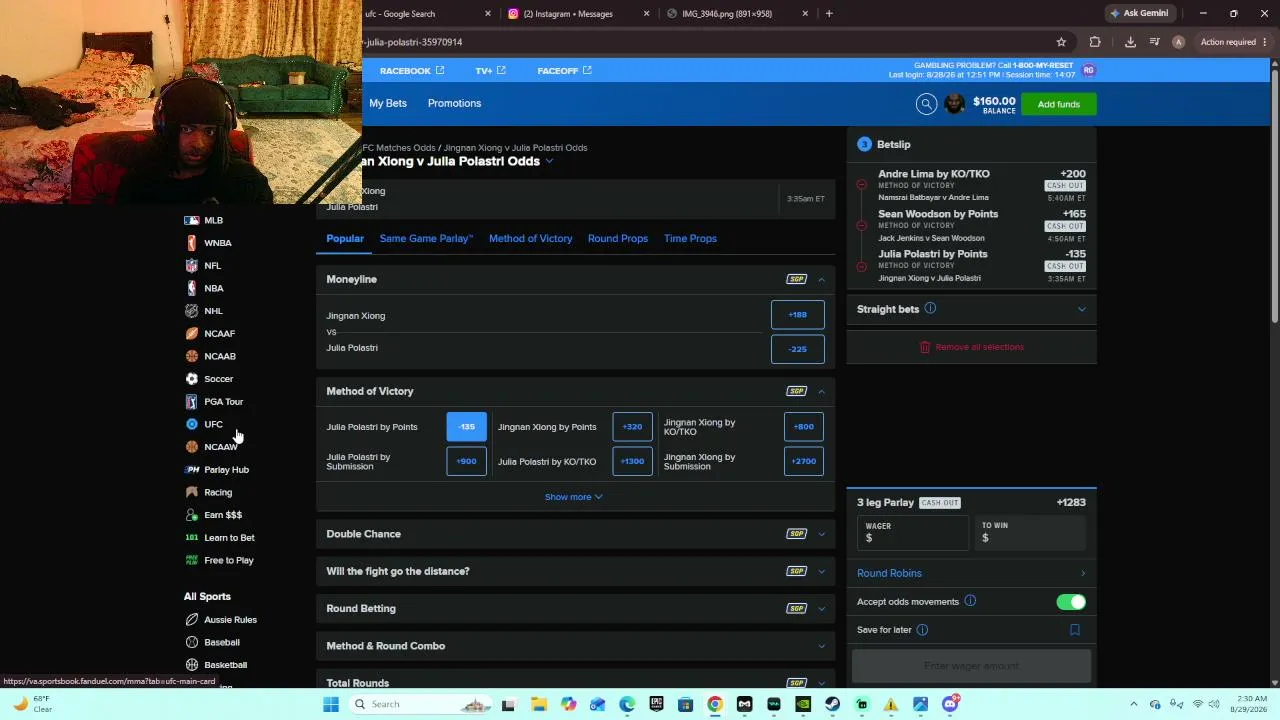Open the Promotions page

tap(454, 103)
